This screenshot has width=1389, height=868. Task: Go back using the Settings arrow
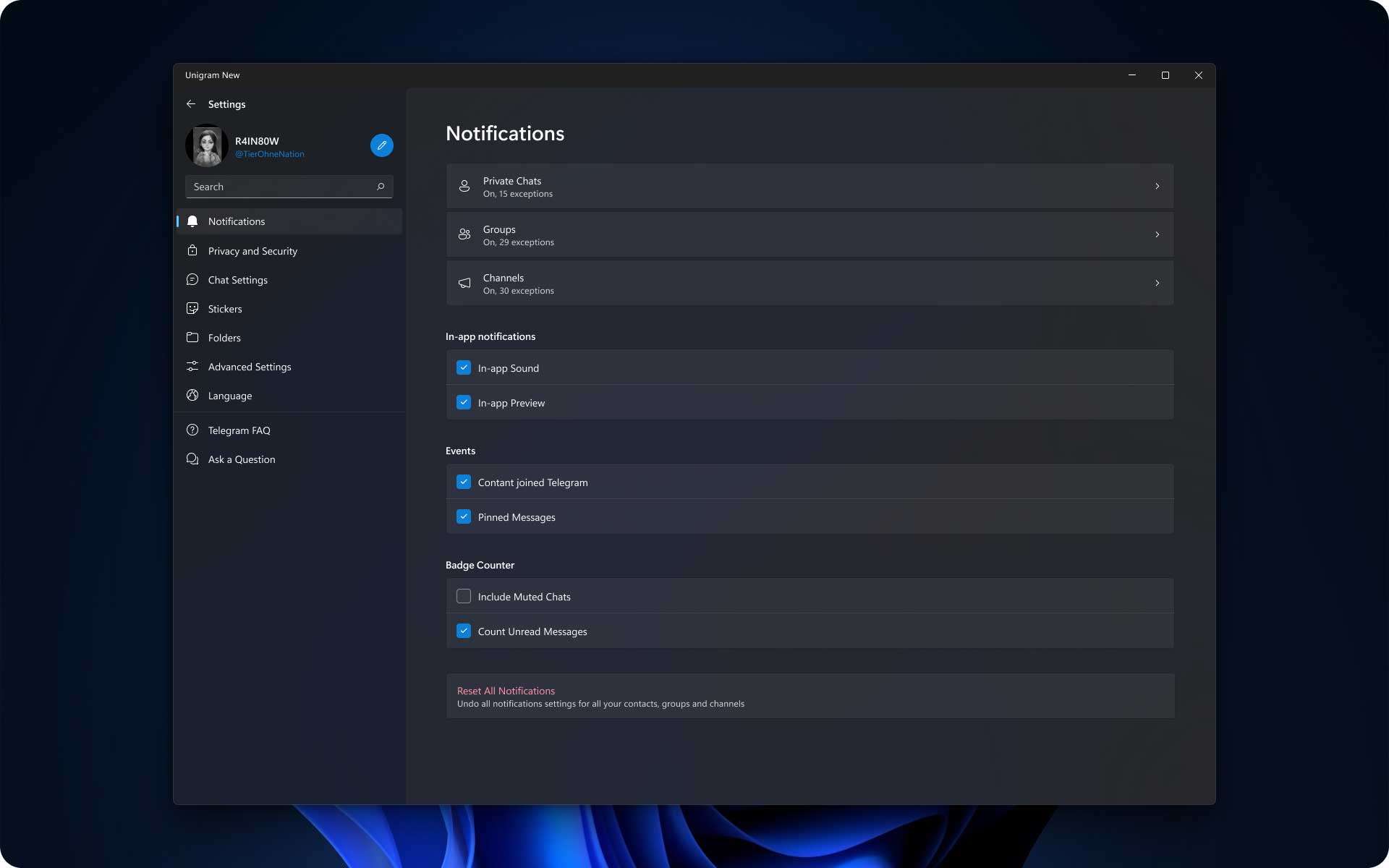click(x=191, y=104)
